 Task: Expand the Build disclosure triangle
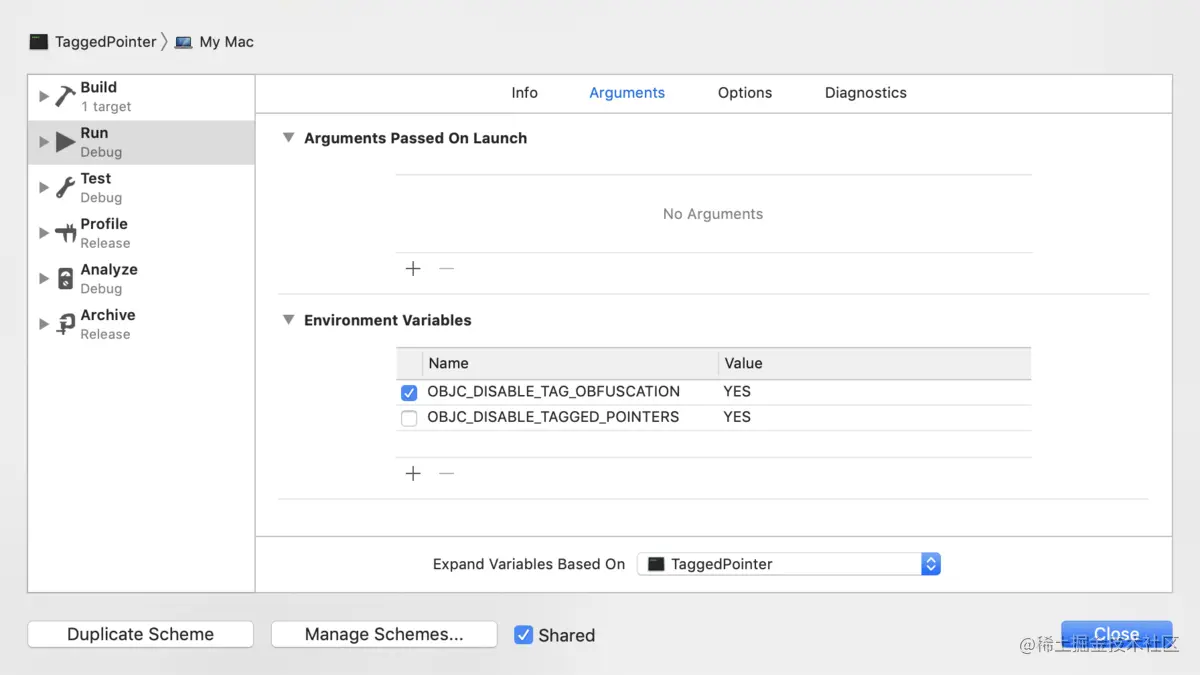pyautogui.click(x=44, y=96)
